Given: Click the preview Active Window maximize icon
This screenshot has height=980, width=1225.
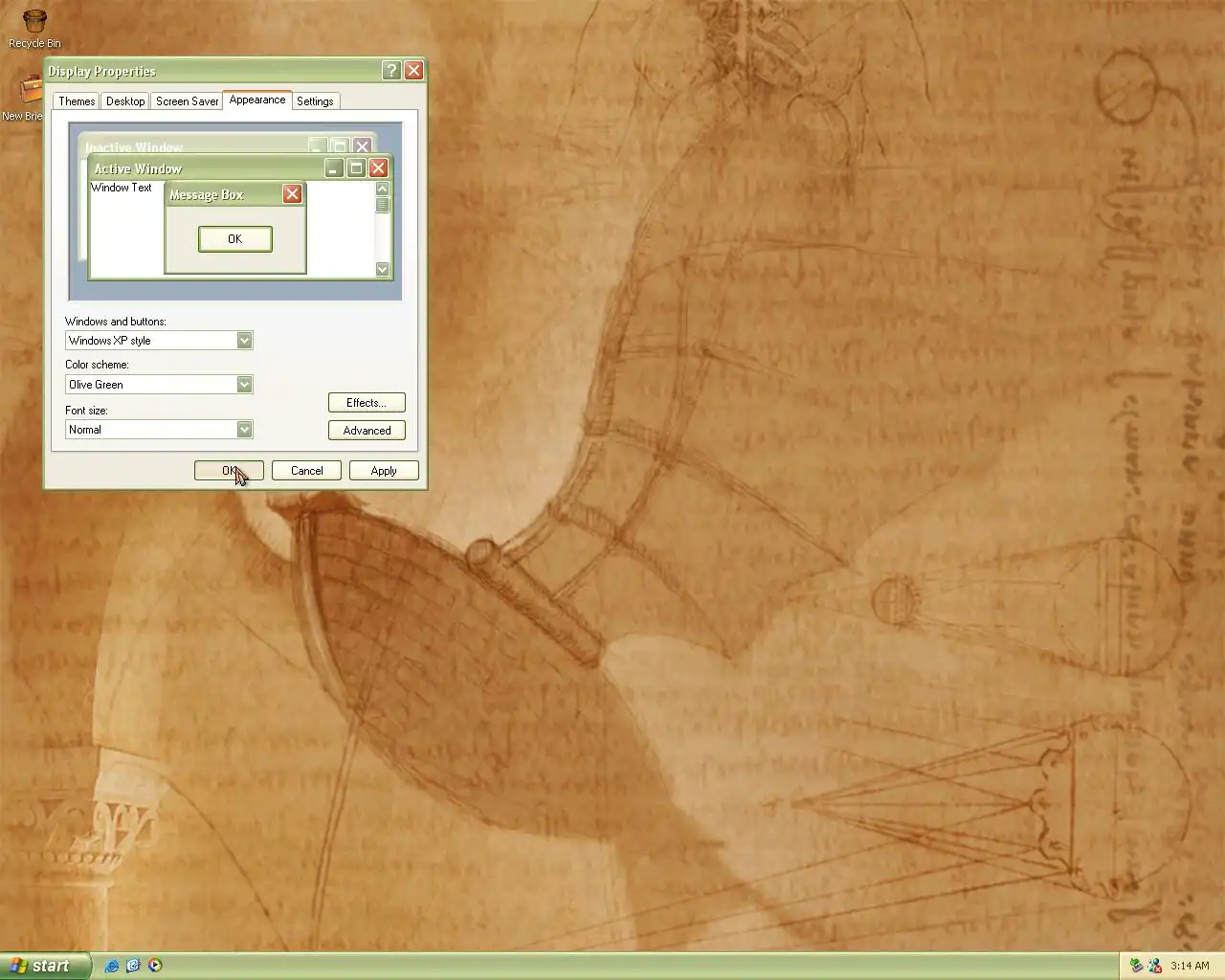Looking at the screenshot, I should point(356,168).
